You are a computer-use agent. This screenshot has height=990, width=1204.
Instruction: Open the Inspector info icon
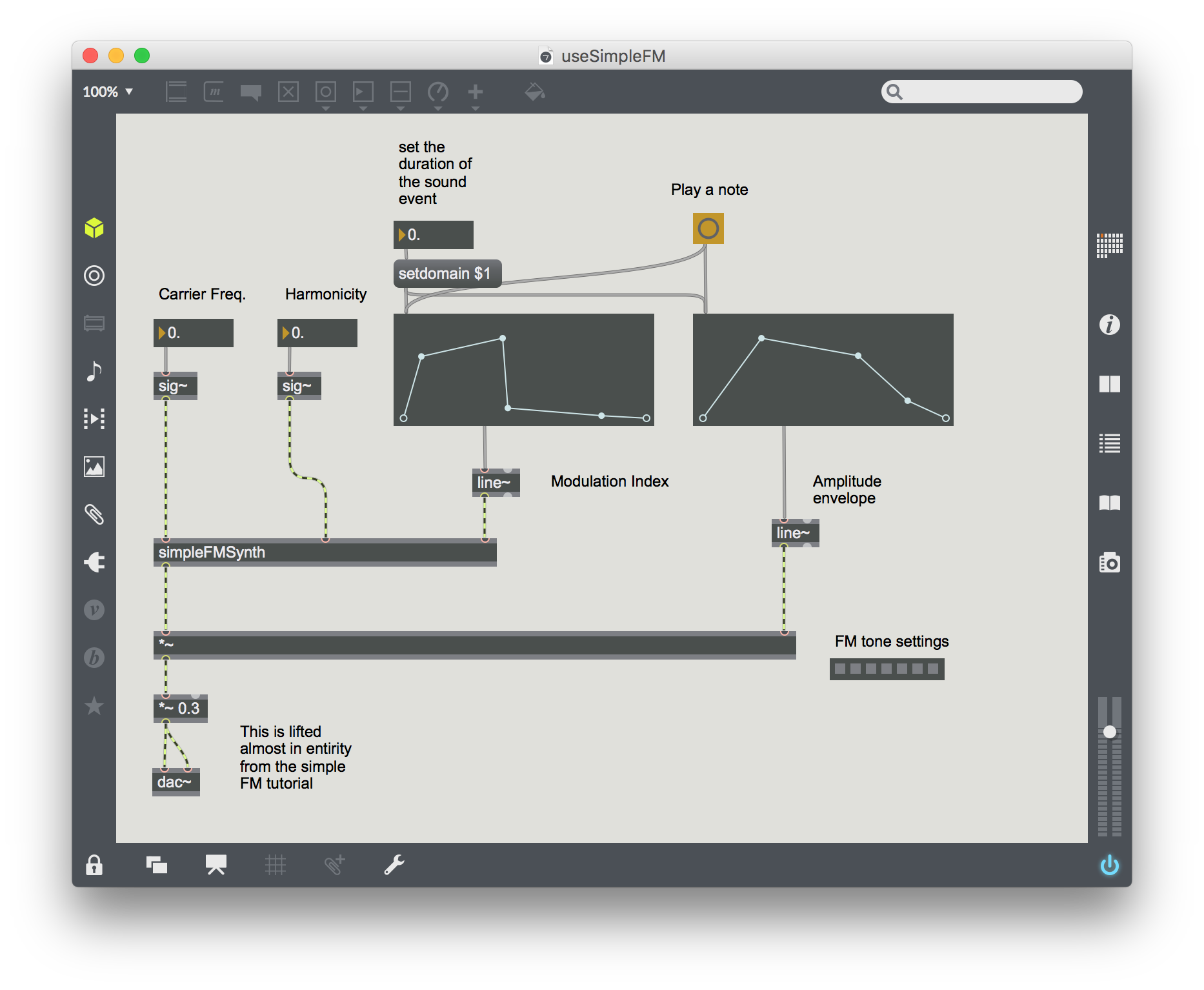coord(1109,325)
